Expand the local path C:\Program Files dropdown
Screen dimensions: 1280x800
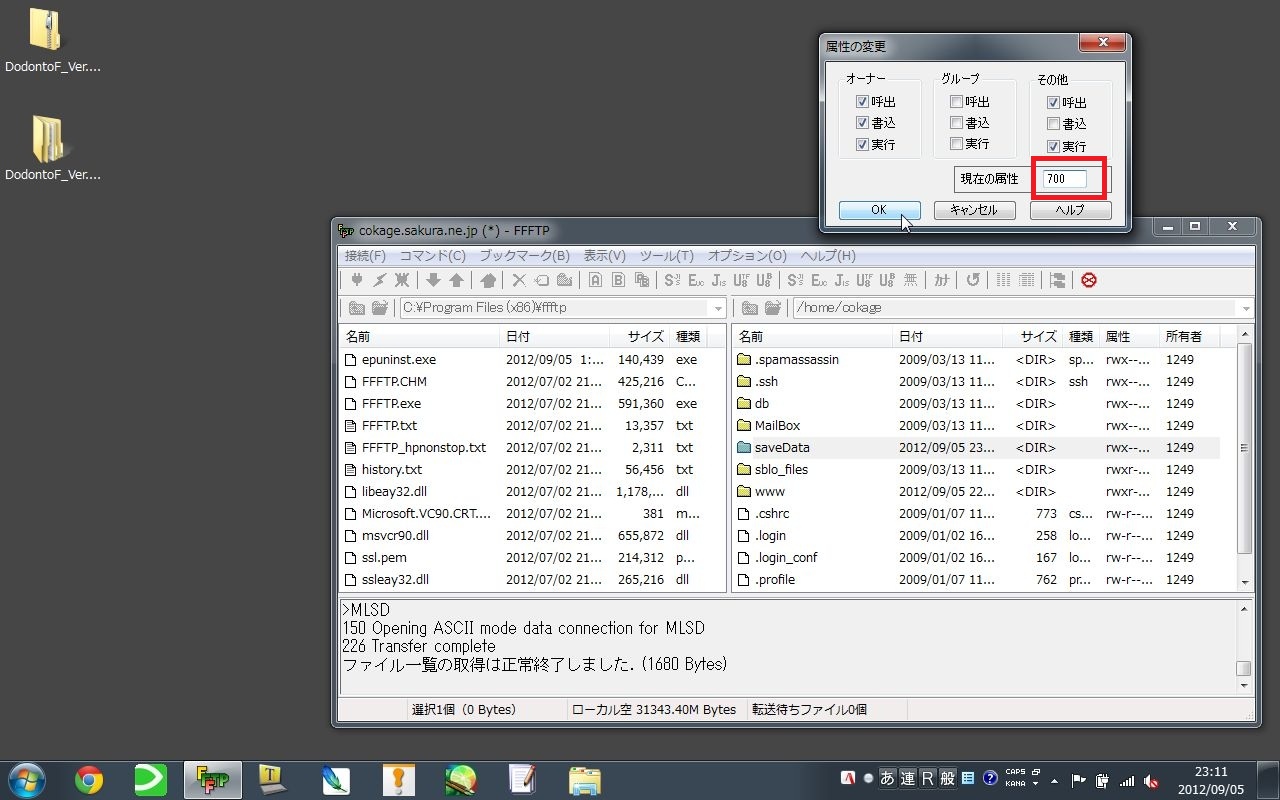717,308
